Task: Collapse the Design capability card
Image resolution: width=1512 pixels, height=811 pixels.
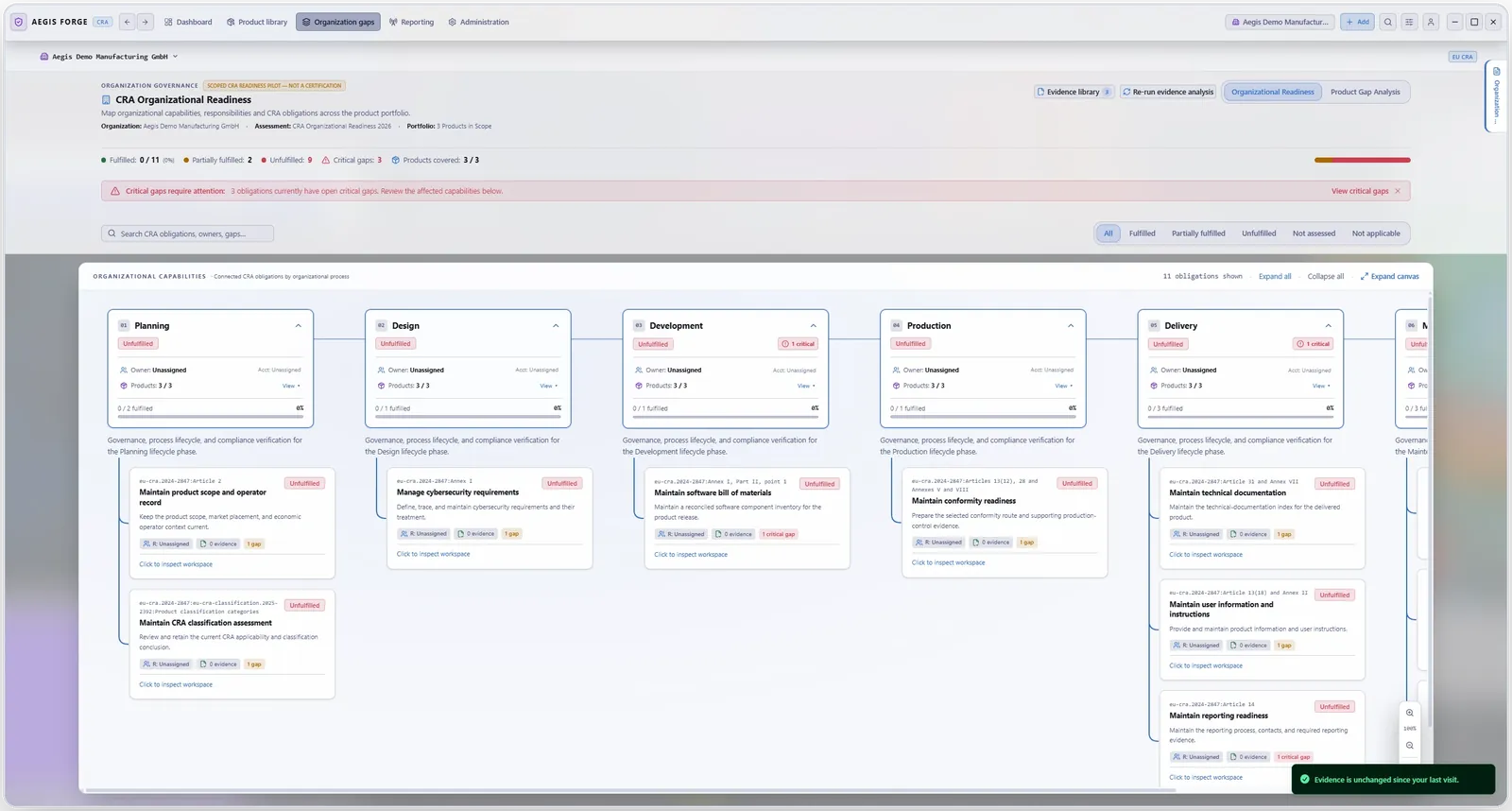Action: click(x=556, y=326)
